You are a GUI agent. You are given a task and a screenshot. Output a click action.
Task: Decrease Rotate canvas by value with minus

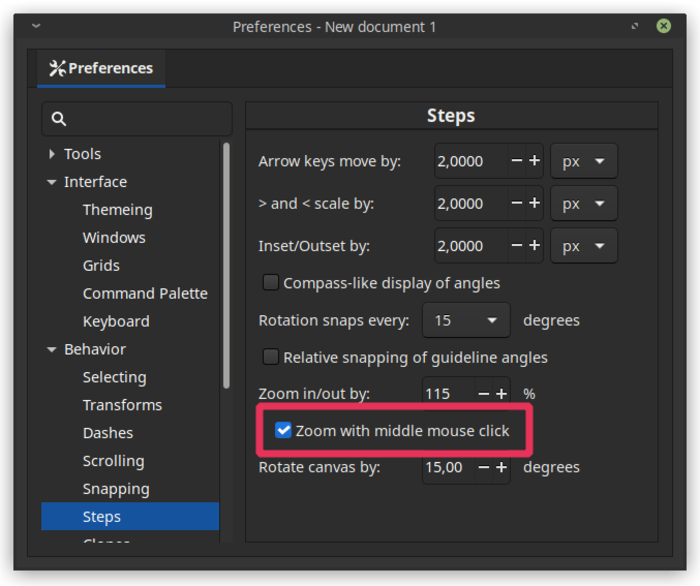click(x=484, y=467)
